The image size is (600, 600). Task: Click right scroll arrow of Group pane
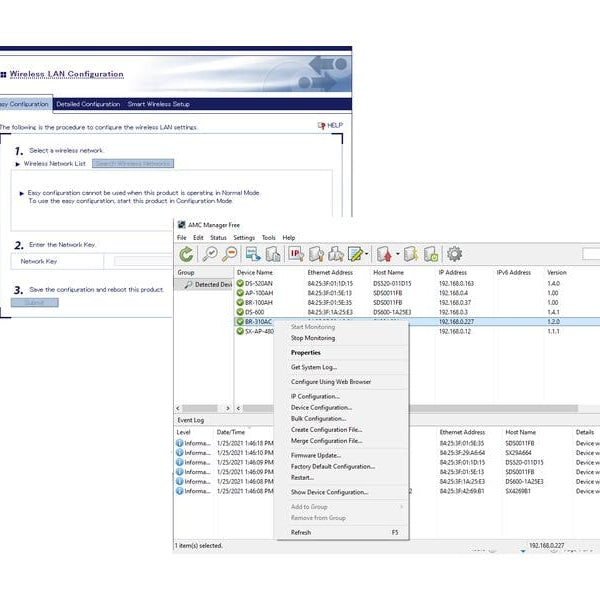228,408
